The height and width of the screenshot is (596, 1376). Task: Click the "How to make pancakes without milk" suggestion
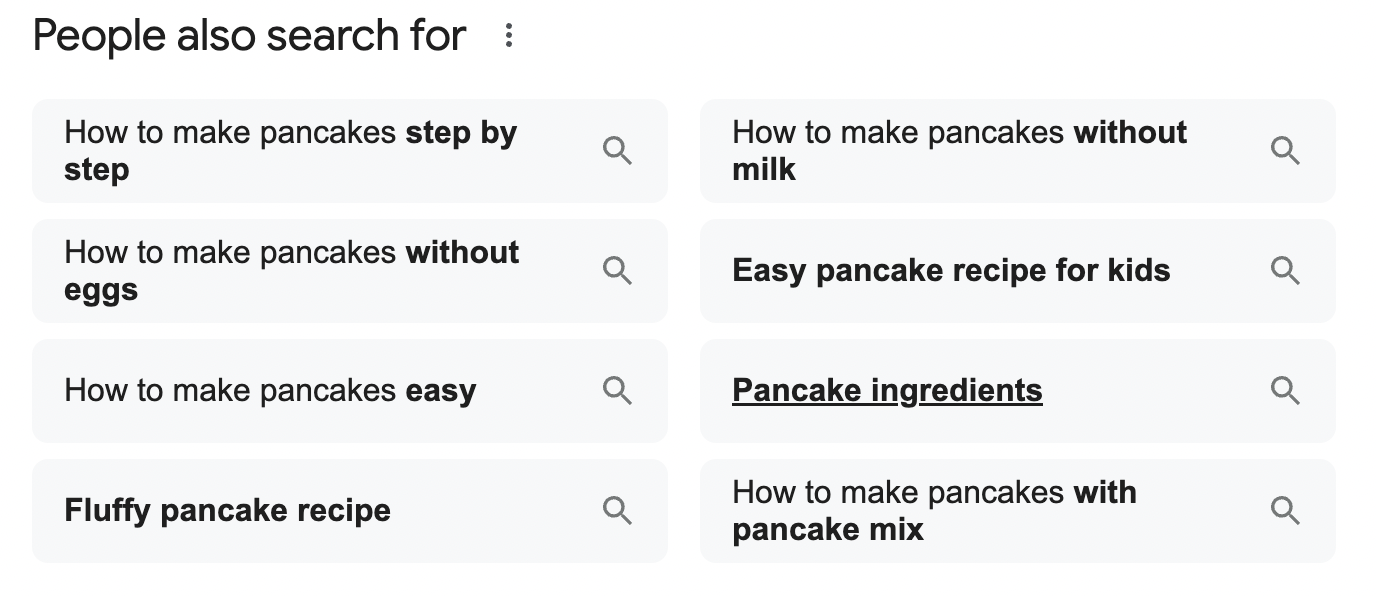(960, 150)
